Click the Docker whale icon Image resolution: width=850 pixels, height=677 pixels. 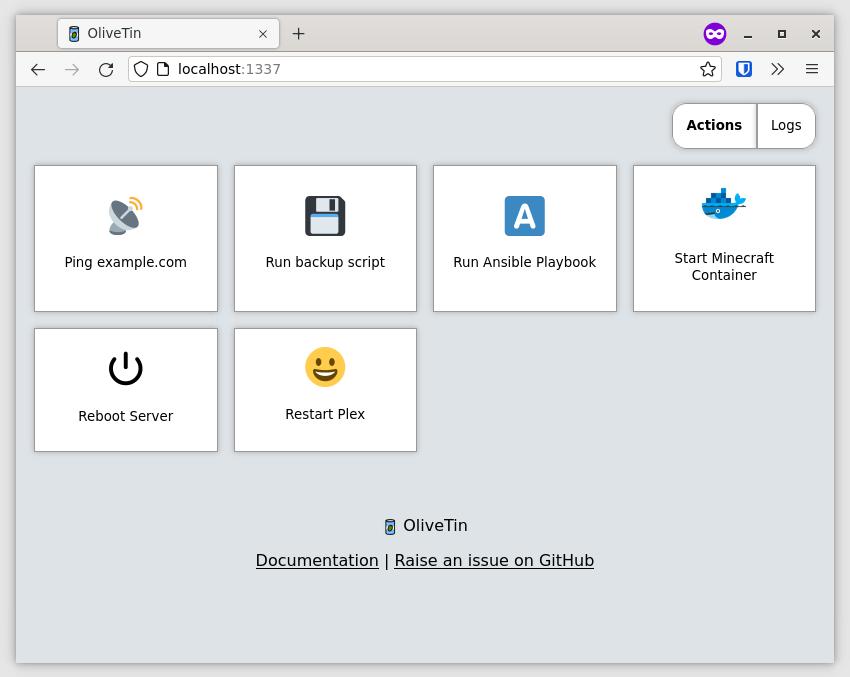tap(724, 204)
